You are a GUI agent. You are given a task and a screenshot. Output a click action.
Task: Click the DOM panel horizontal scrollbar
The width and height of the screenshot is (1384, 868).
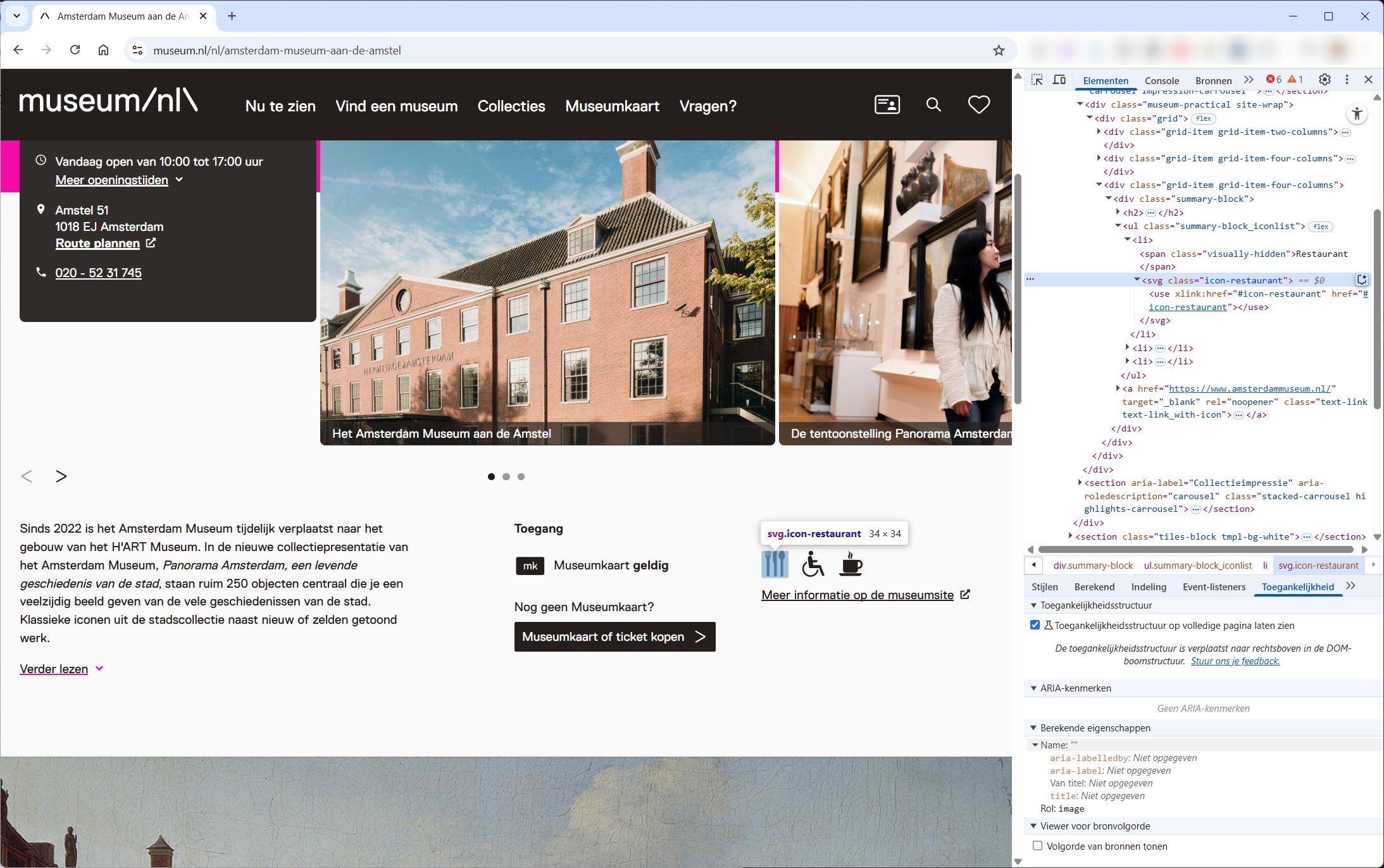pyautogui.click(x=1196, y=549)
